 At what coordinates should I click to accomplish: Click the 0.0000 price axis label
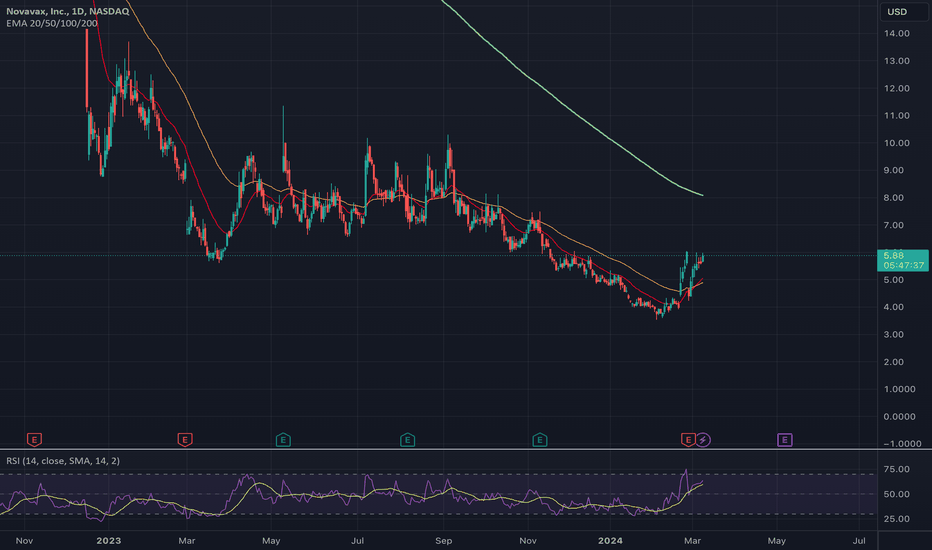click(899, 416)
